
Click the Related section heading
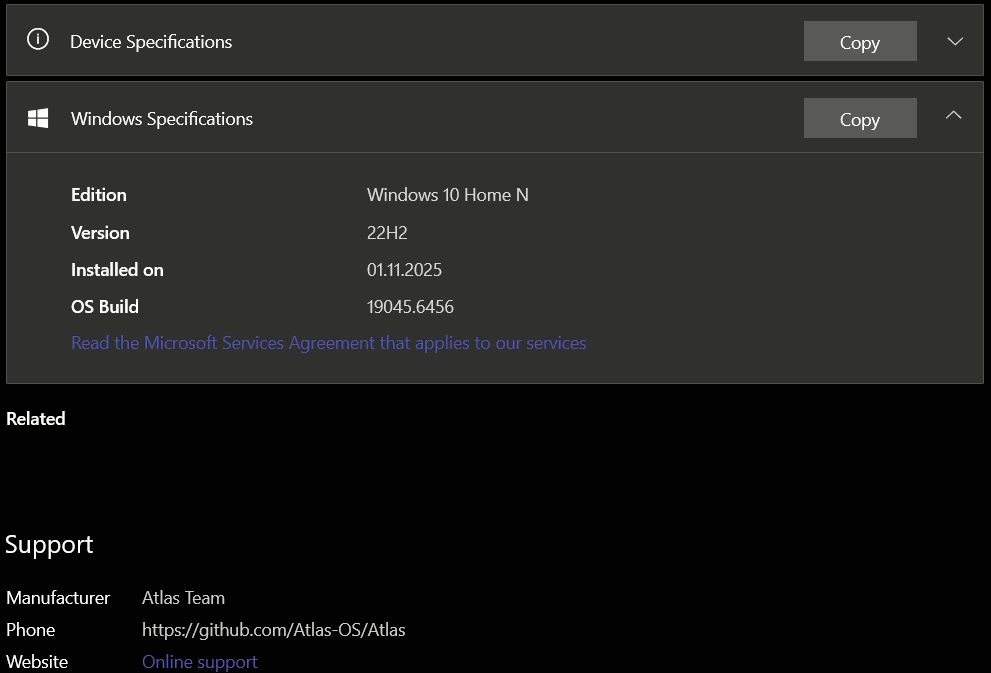(36, 419)
